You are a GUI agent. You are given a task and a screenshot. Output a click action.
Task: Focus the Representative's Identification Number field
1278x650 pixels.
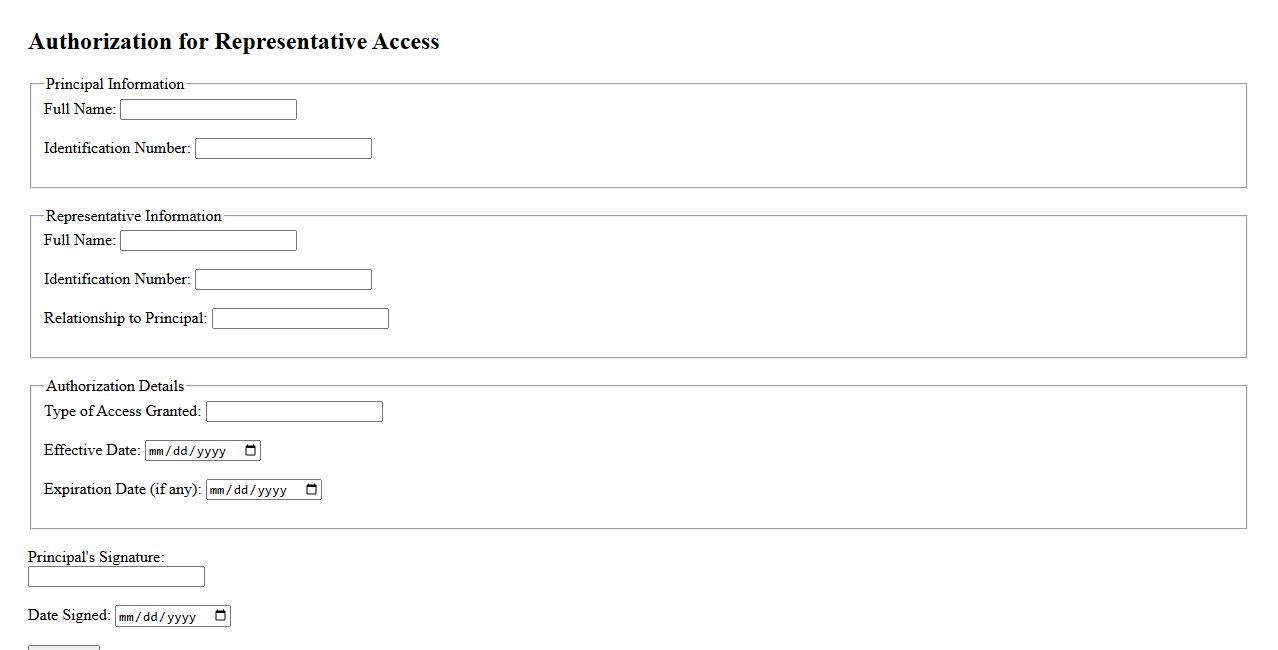coord(283,279)
